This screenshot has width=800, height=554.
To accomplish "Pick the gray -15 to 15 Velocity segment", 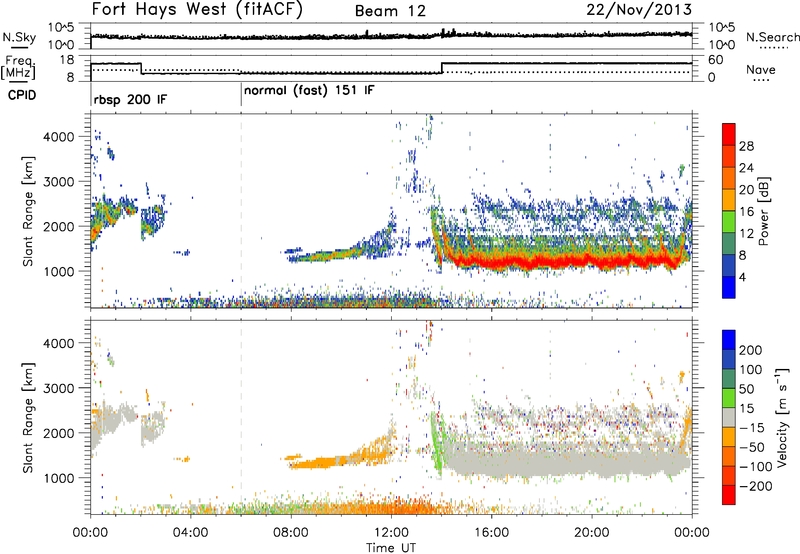I will pyautogui.click(x=729, y=418).
